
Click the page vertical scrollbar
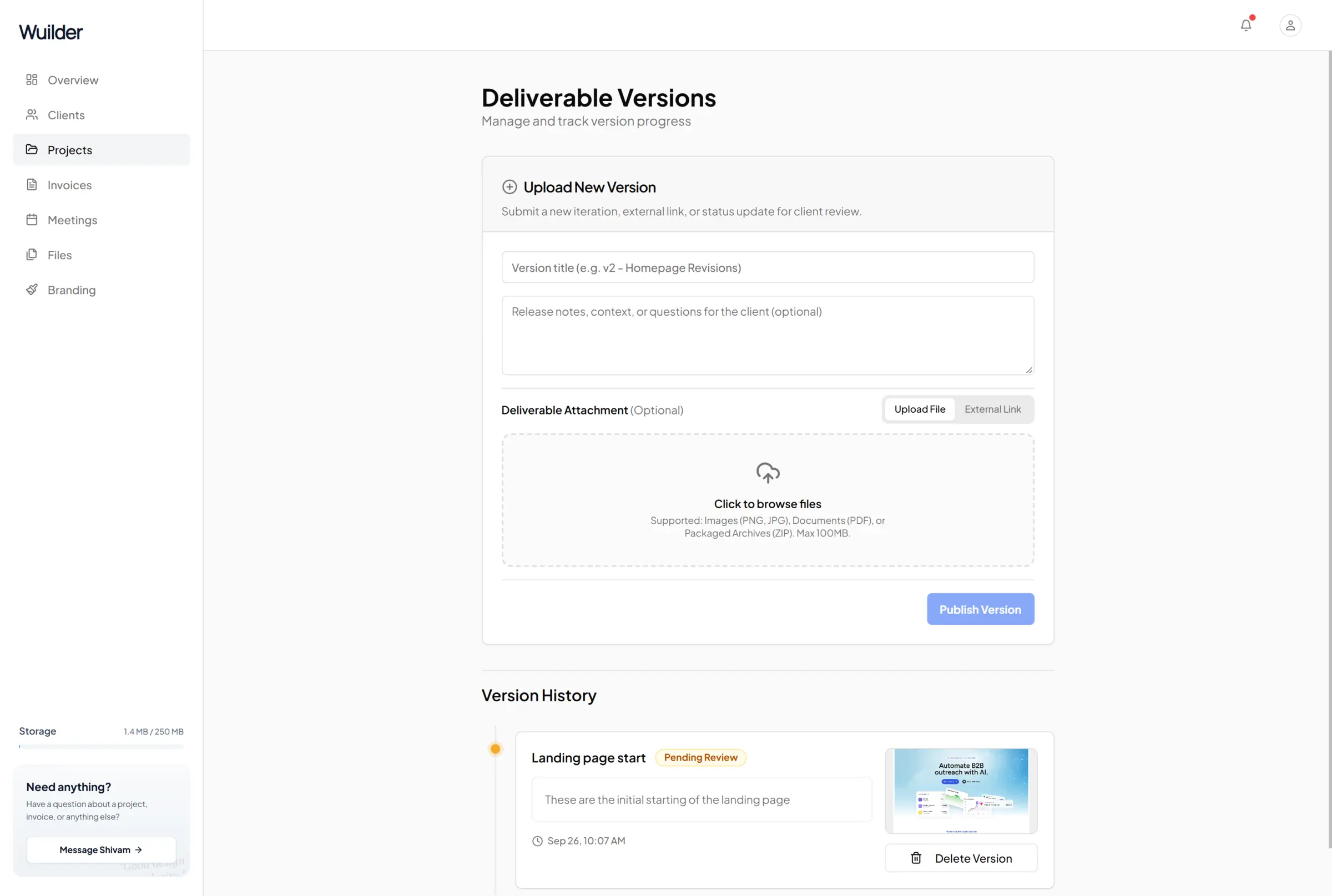click(x=1330, y=449)
